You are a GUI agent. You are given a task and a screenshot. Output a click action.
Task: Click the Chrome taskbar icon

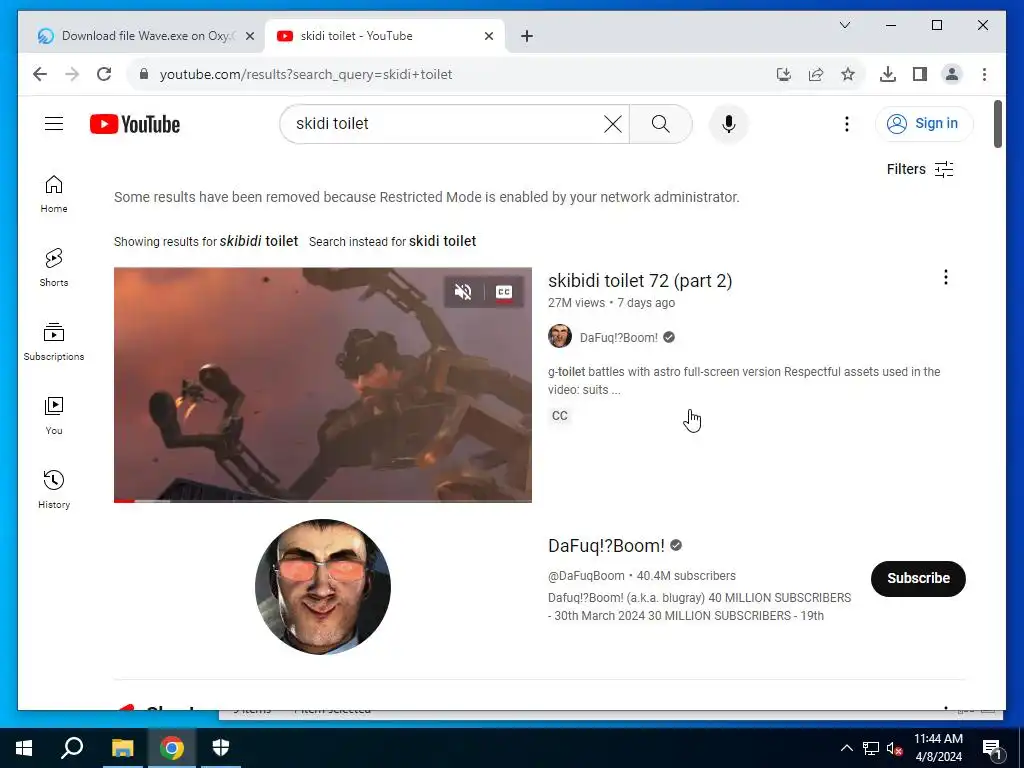pos(172,748)
